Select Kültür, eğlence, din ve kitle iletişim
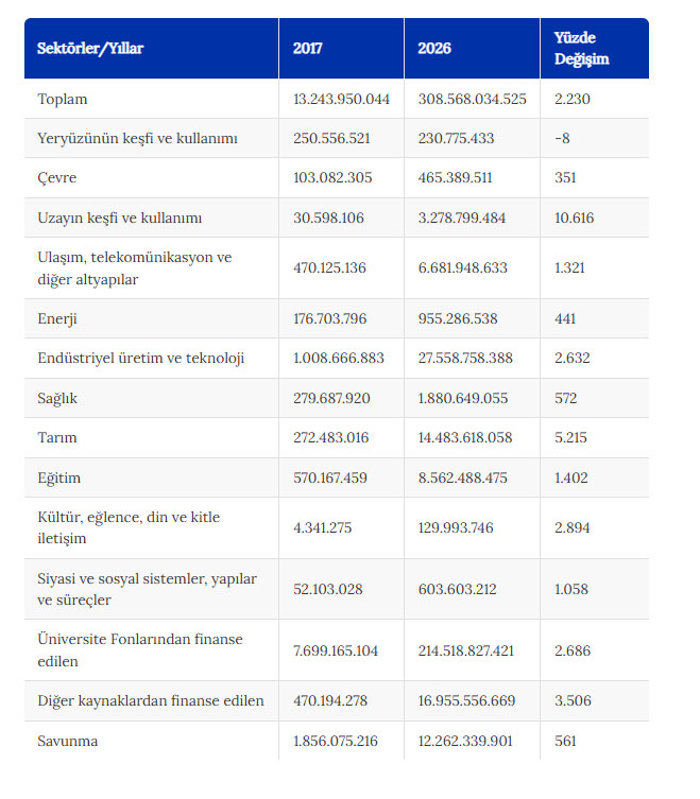The image size is (700, 799). (x=129, y=528)
